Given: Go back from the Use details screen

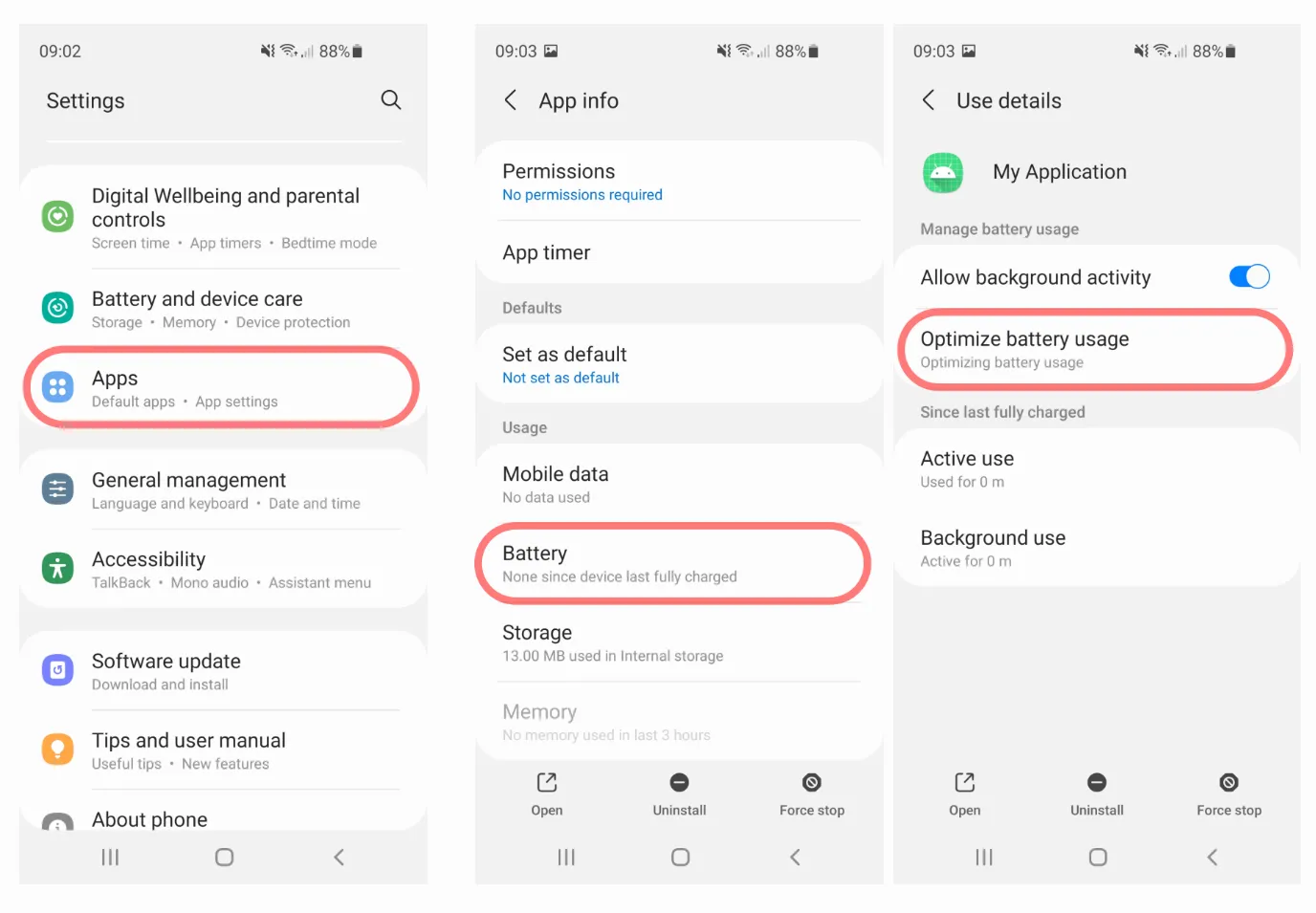Looking at the screenshot, I should [x=928, y=100].
